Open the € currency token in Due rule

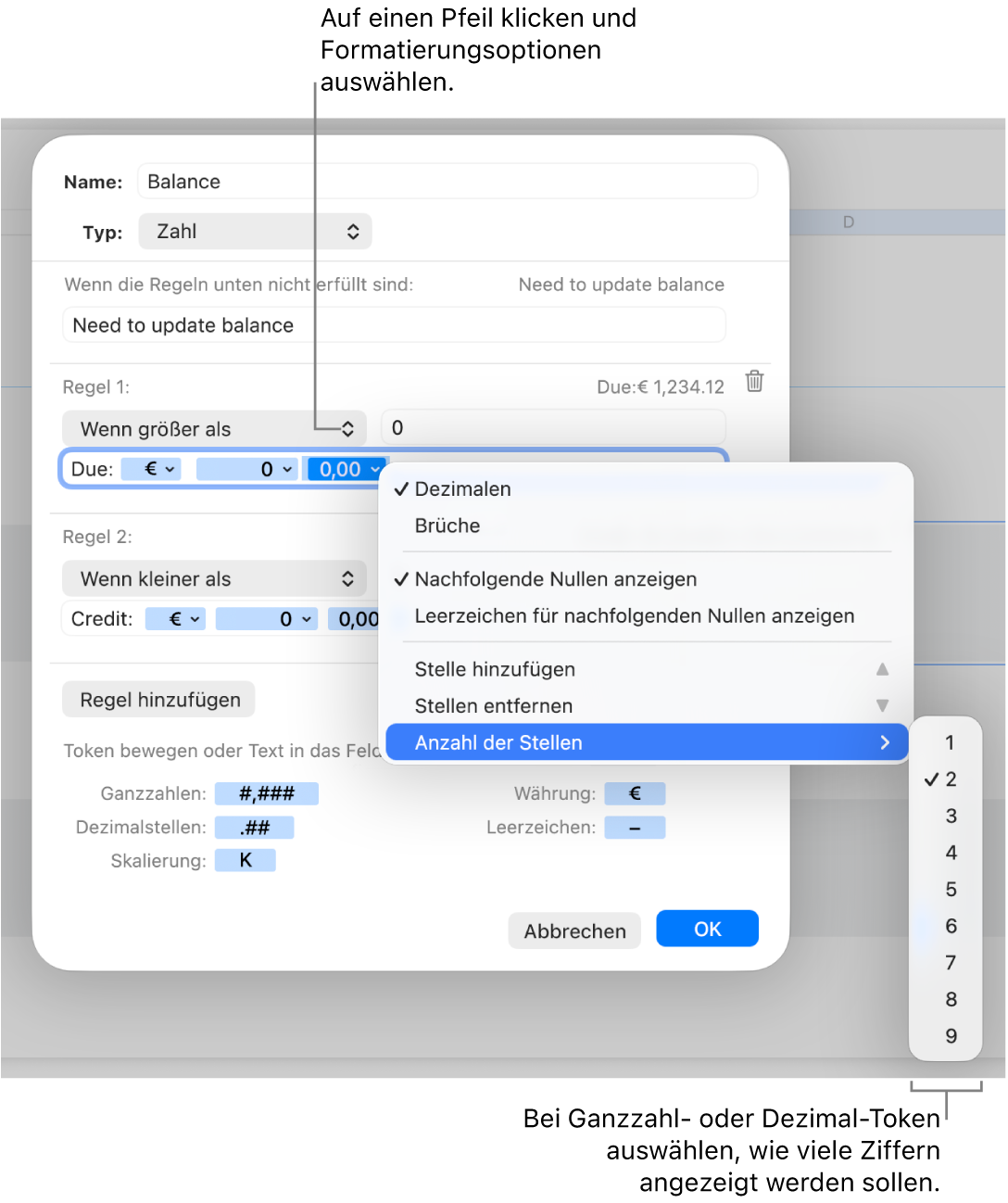[x=151, y=470]
